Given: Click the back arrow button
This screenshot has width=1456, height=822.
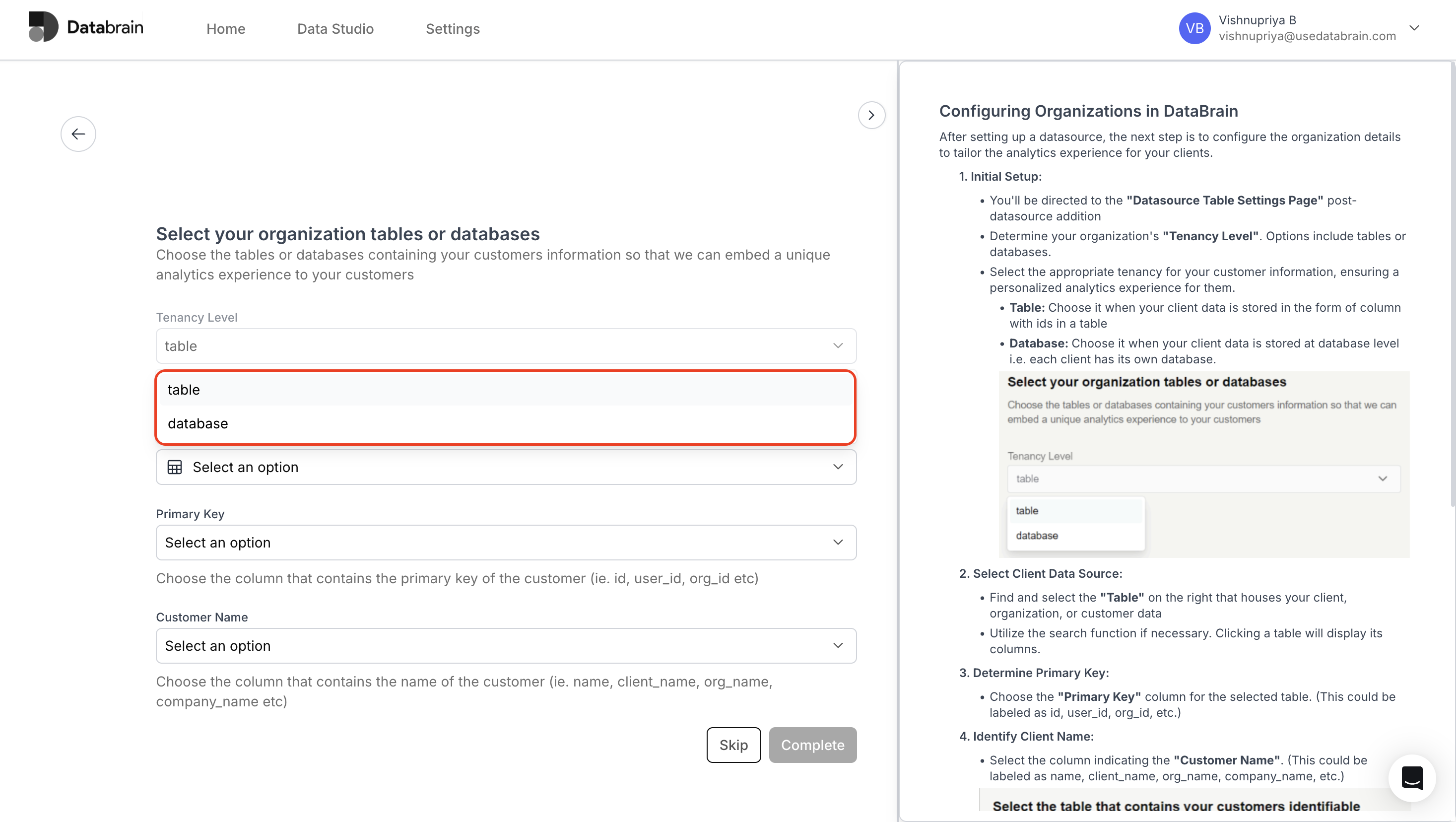Looking at the screenshot, I should click(78, 134).
